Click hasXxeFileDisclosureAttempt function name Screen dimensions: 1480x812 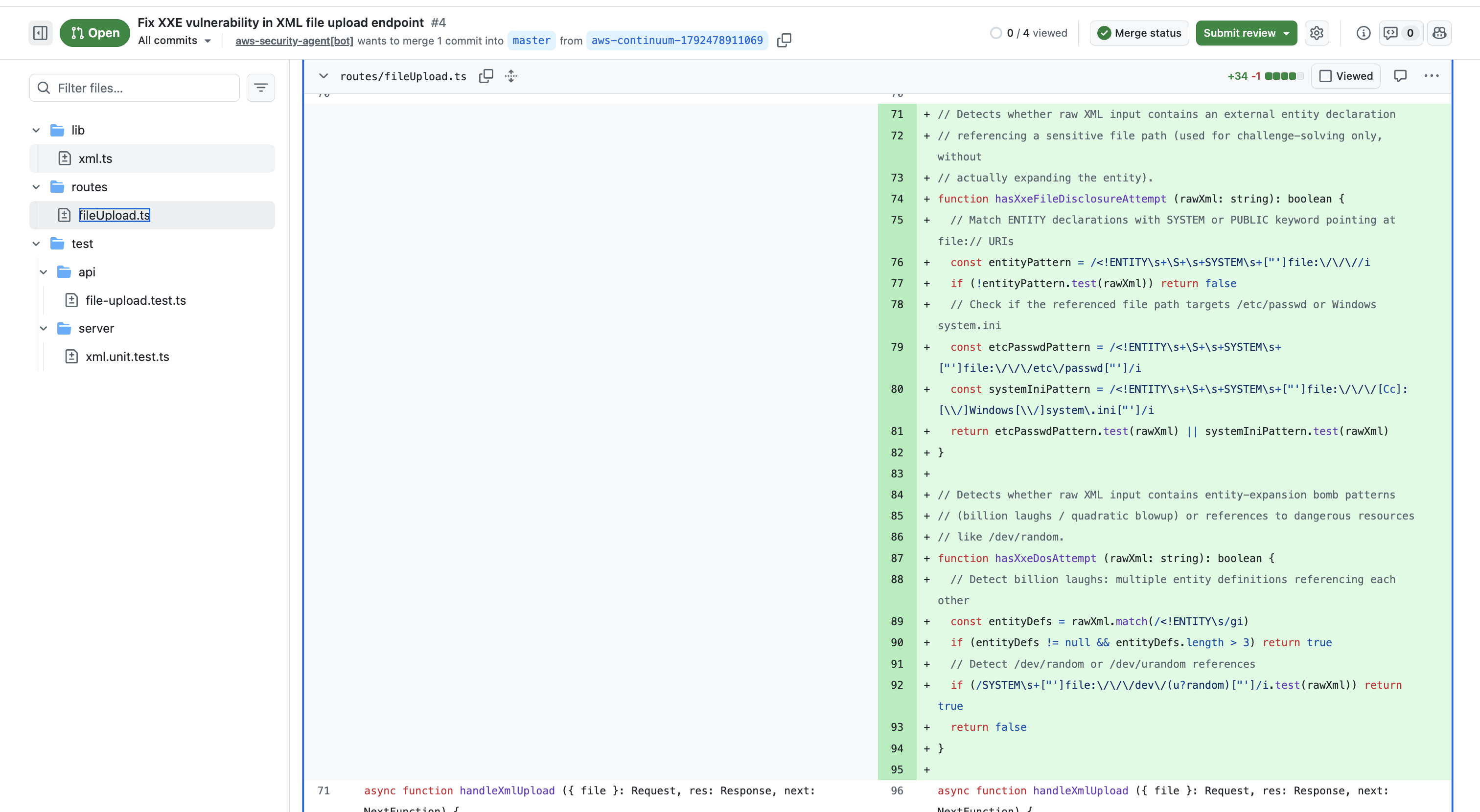pyautogui.click(x=1080, y=199)
